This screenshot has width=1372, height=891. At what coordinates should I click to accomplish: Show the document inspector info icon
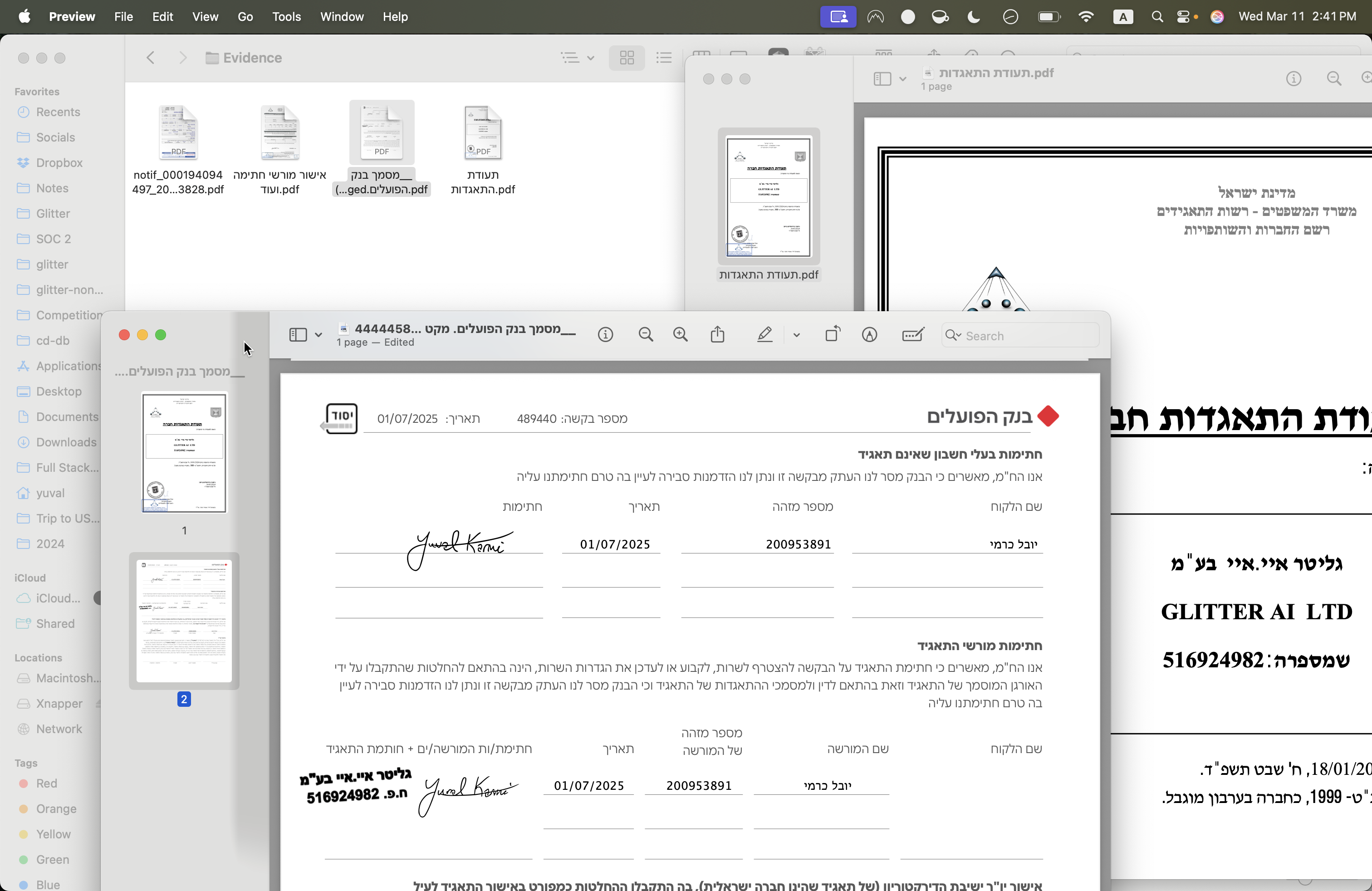(605, 335)
